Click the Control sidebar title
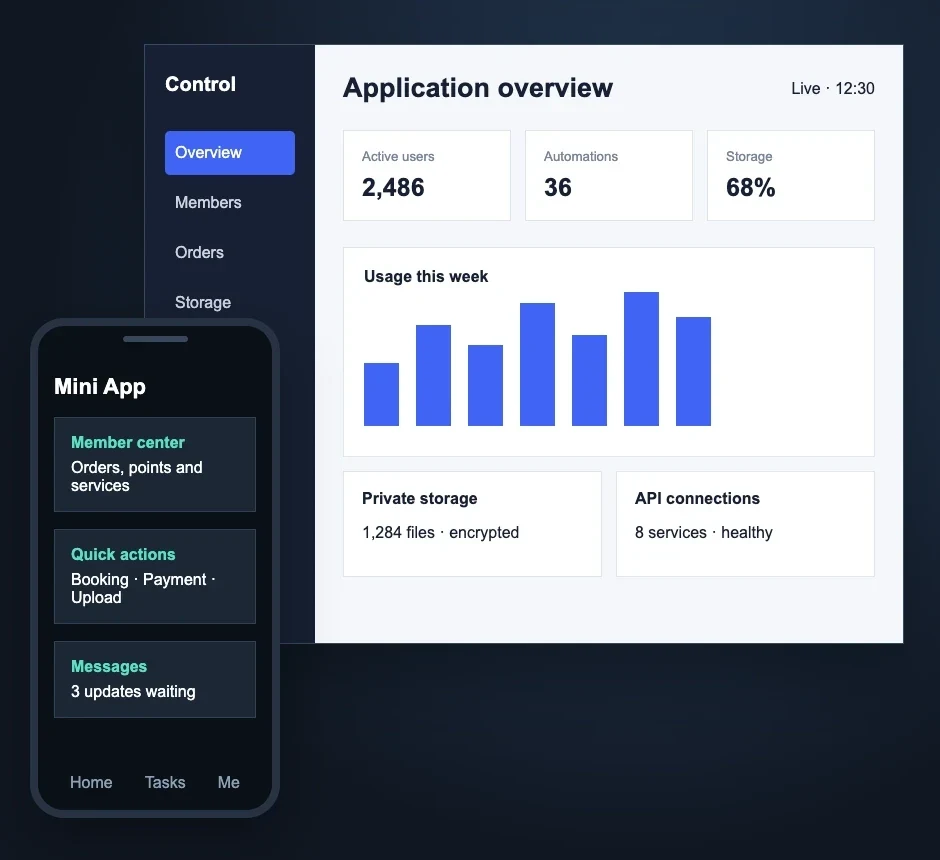The height and width of the screenshot is (860, 940). (200, 84)
